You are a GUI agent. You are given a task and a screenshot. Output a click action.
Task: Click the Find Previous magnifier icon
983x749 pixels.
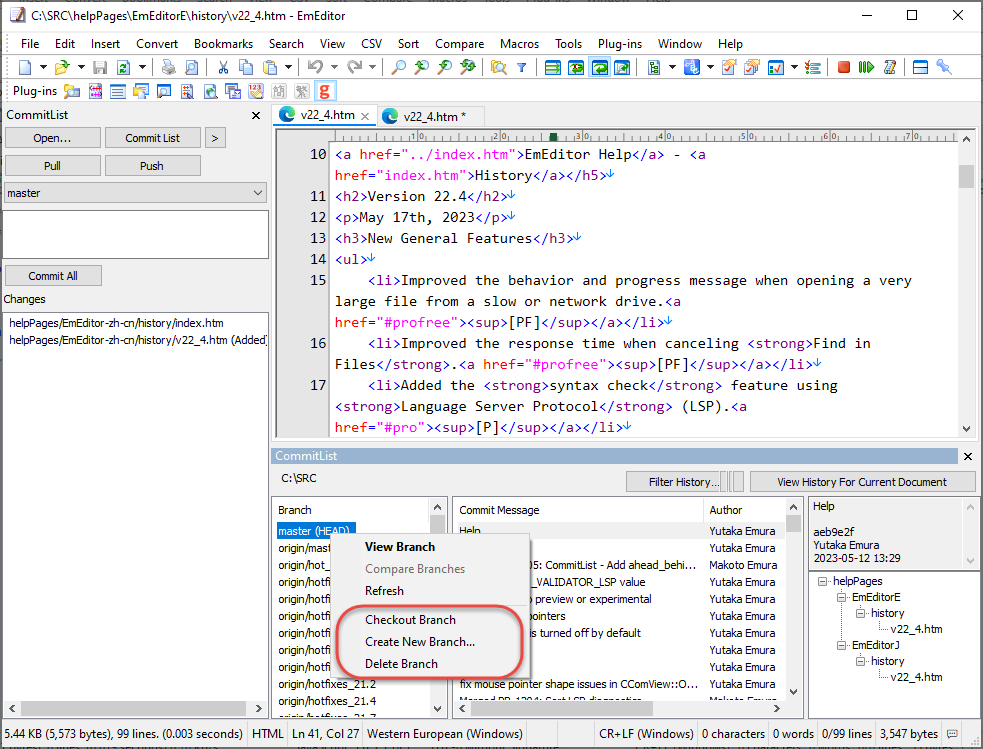(421, 67)
